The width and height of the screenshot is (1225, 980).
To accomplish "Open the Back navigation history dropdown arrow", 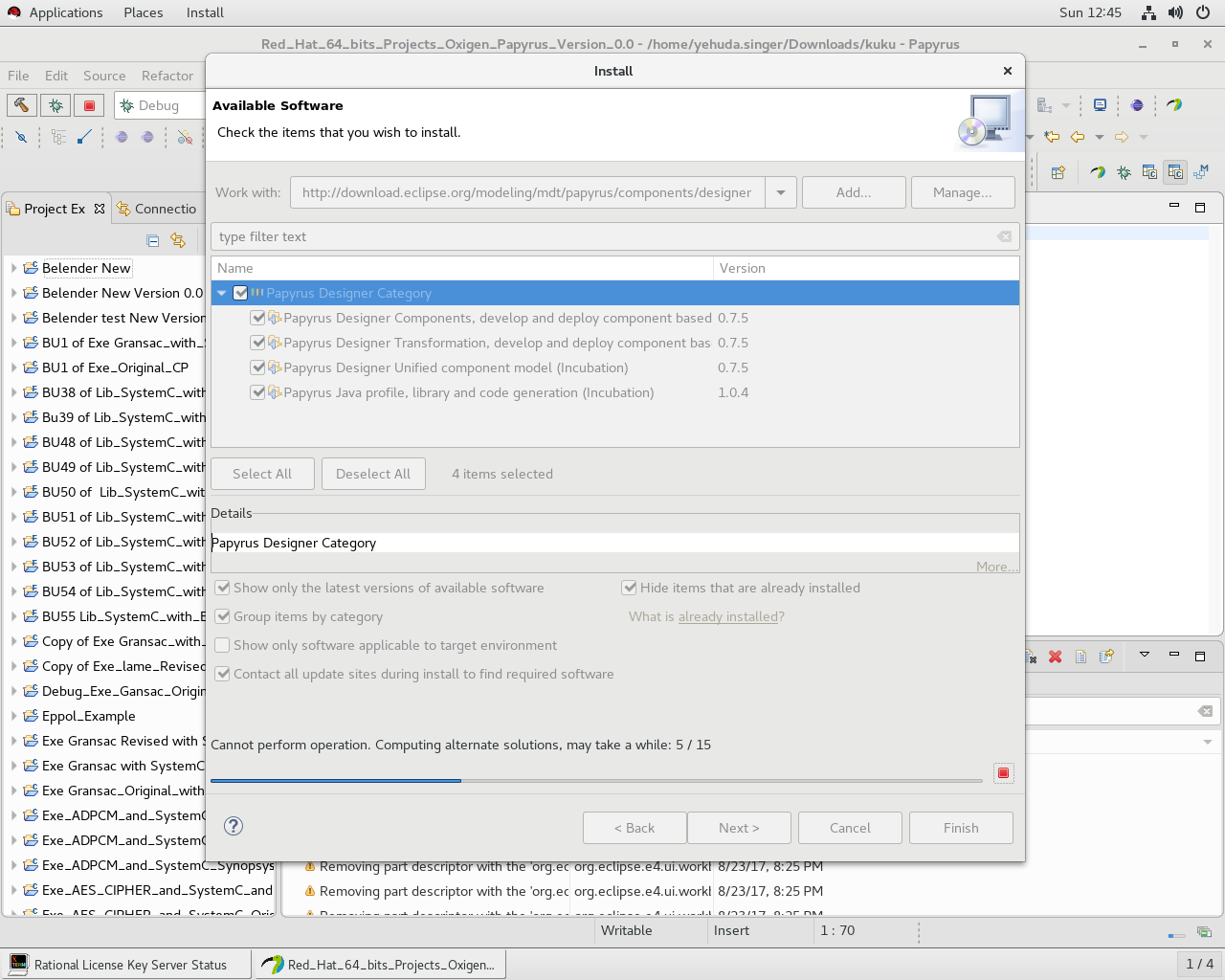I will [x=1099, y=137].
